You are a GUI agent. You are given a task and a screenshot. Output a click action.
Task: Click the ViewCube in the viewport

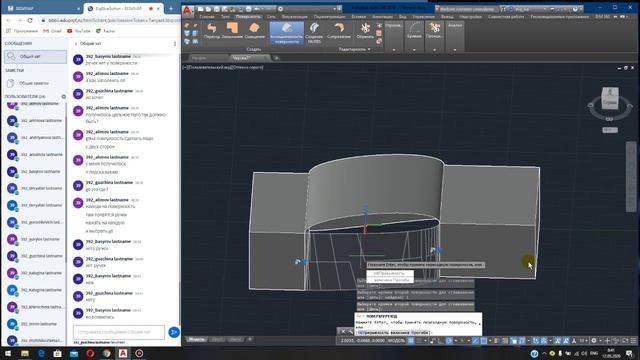tap(610, 99)
